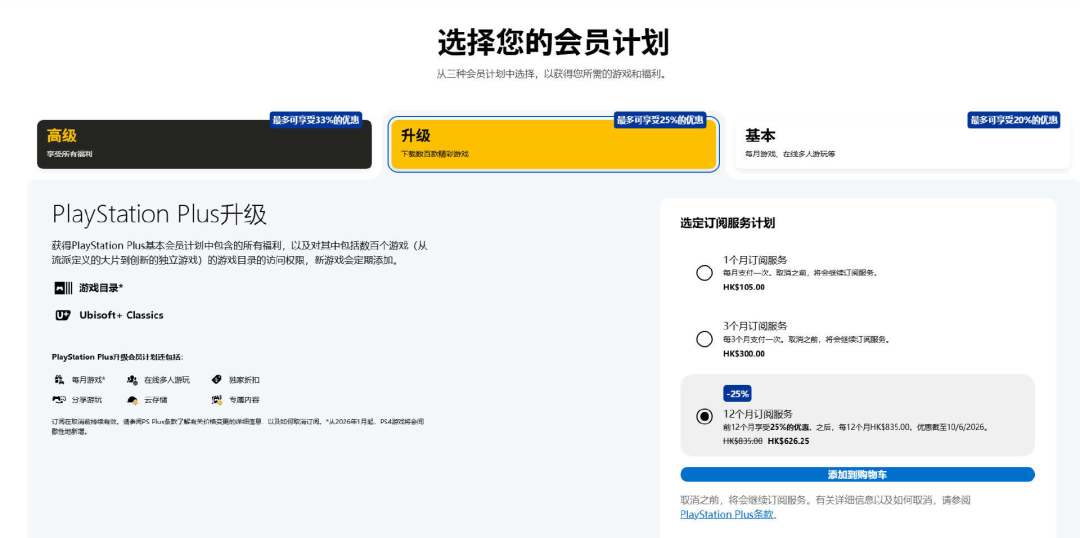Click the 游戏目录 catalog icon
Image resolution: width=1080 pixels, height=538 pixels.
tap(63, 288)
